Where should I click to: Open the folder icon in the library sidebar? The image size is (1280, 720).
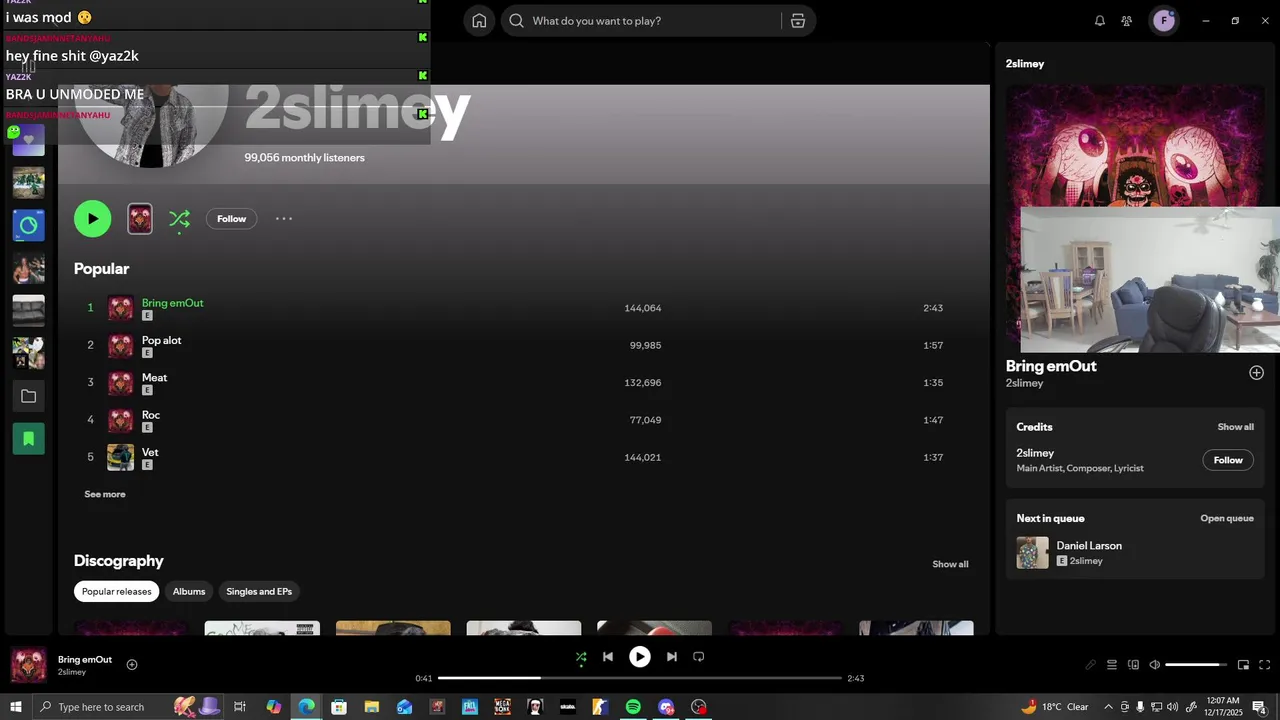point(28,396)
